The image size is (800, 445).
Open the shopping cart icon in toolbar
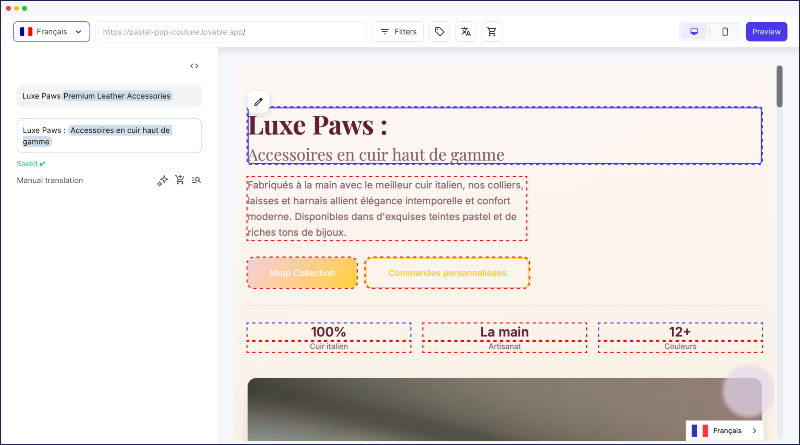tap(492, 32)
